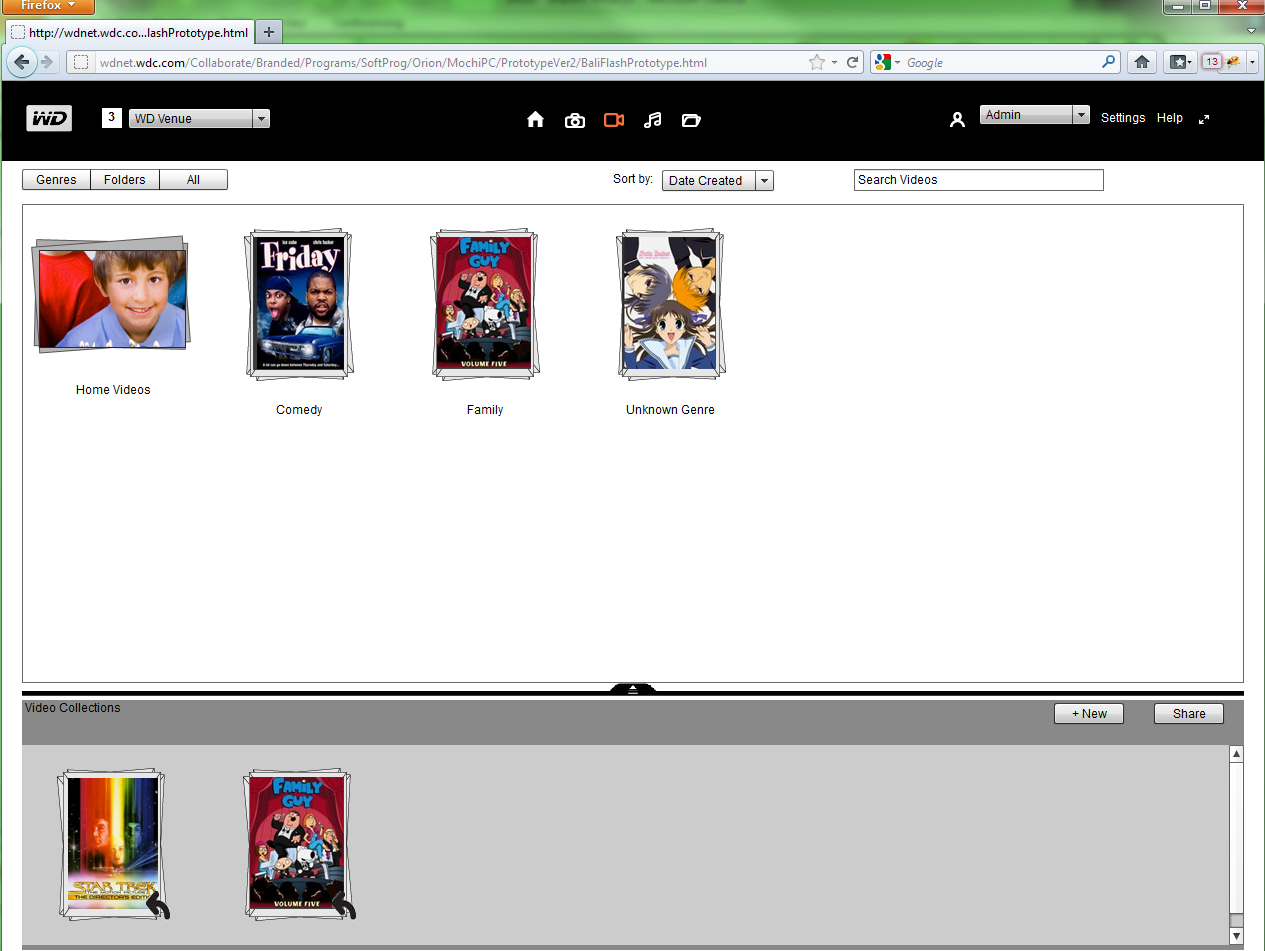Go forward with the Firefox forward arrow
Viewport: 1265px width, 951px height.
click(x=47, y=62)
